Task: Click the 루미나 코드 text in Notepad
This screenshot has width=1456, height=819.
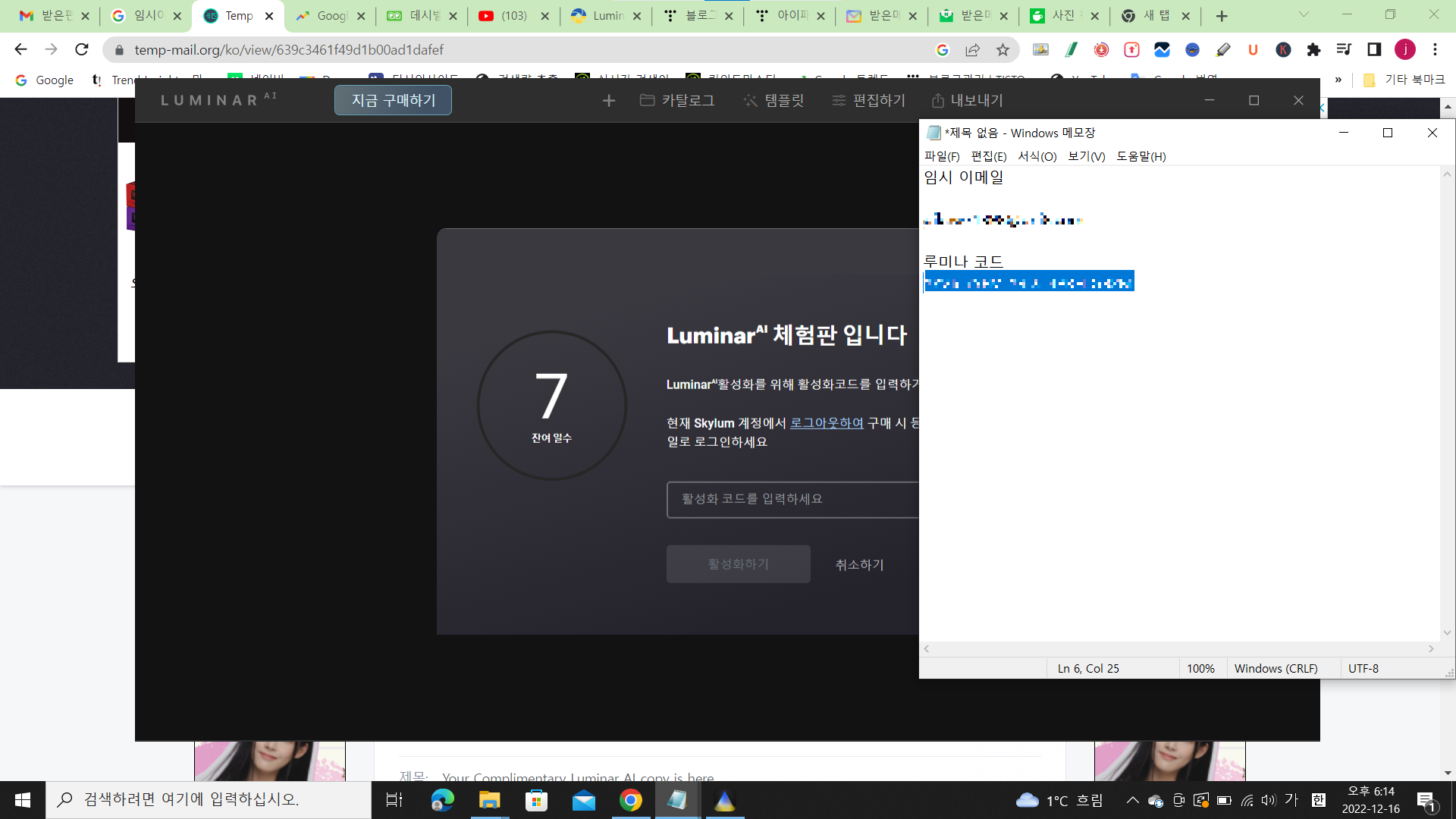Action: click(963, 262)
